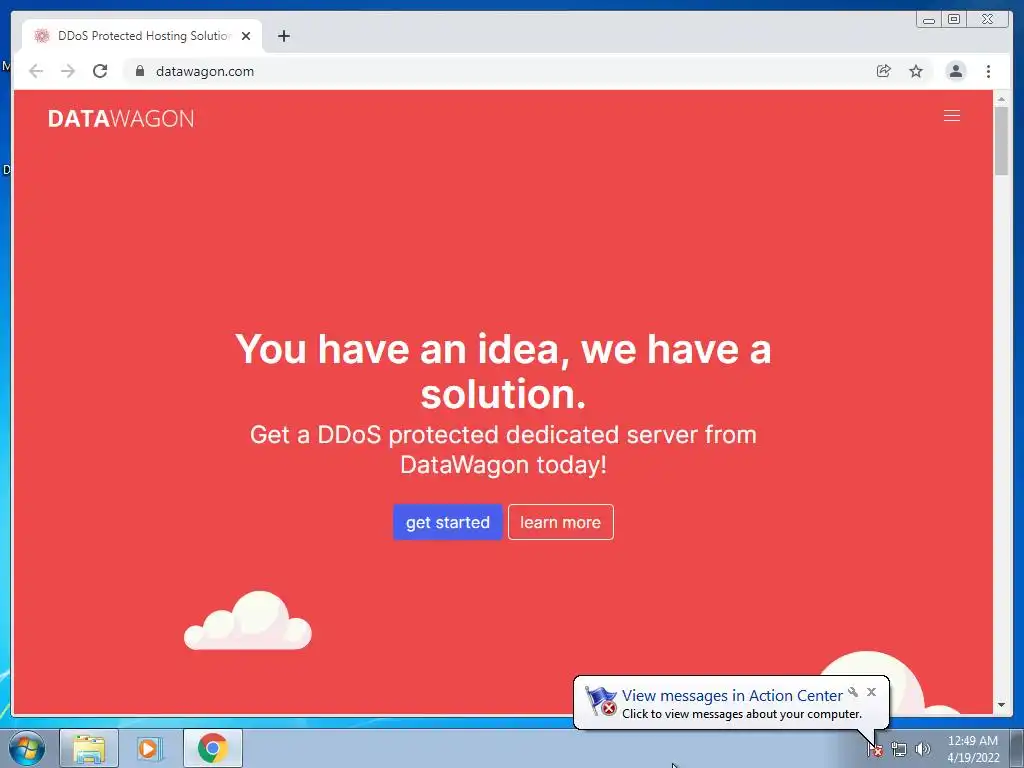Click the DATAWAGON logo
Viewport: 1024px width, 768px height.
(121, 118)
